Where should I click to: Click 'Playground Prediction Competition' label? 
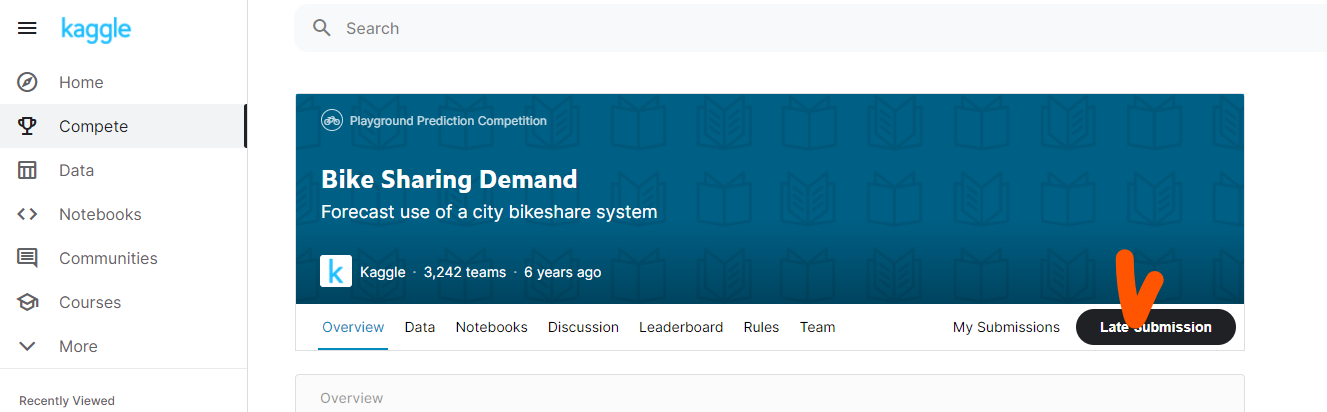tap(448, 121)
